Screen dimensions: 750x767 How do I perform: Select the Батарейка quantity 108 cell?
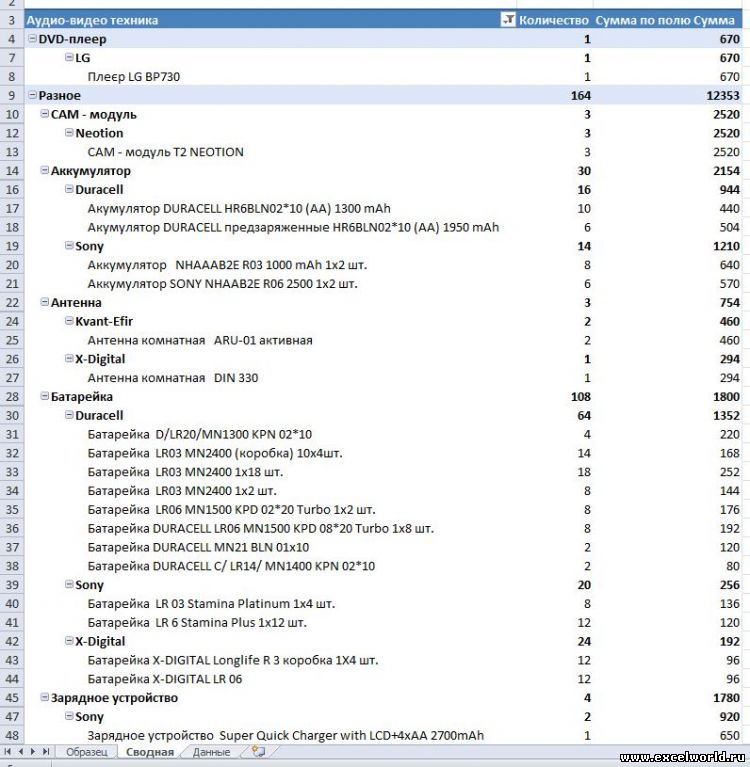[x=555, y=397]
